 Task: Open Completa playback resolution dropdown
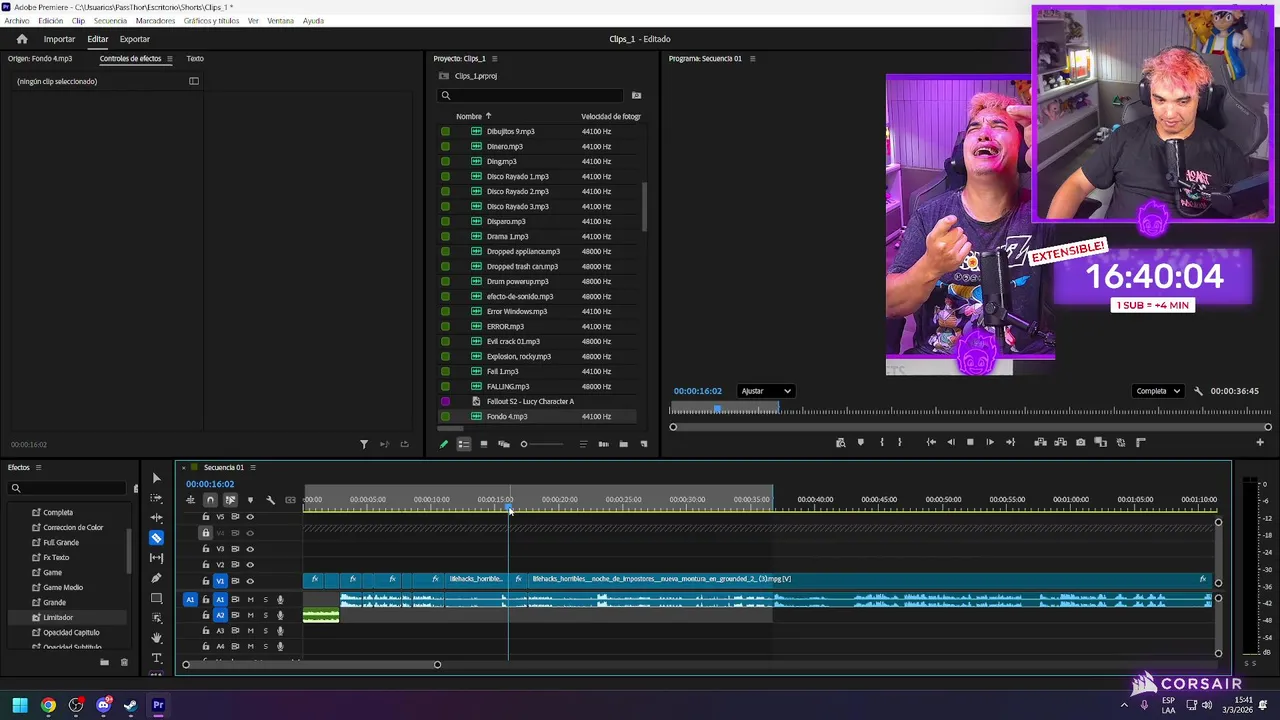1159,391
